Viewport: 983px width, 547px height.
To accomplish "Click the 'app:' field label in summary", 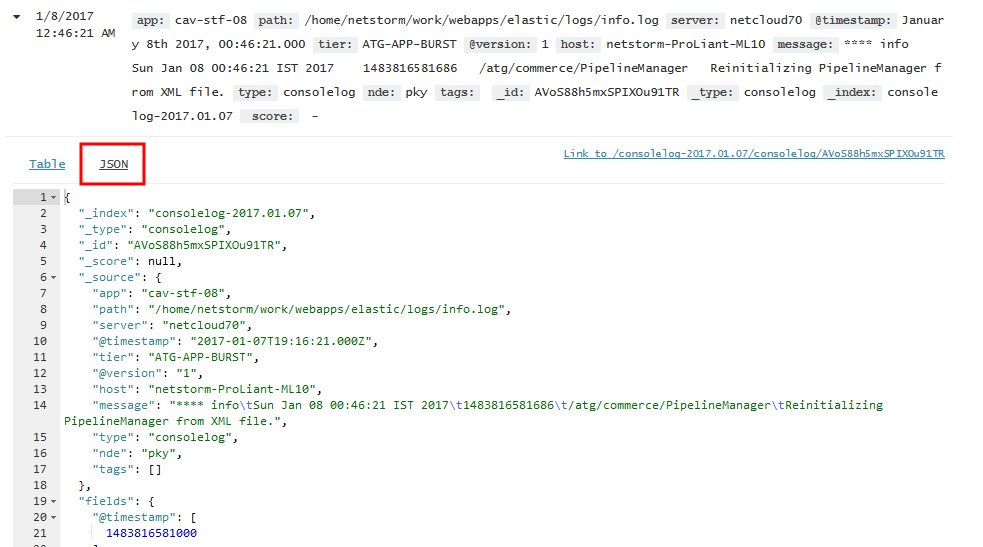I will coord(150,20).
